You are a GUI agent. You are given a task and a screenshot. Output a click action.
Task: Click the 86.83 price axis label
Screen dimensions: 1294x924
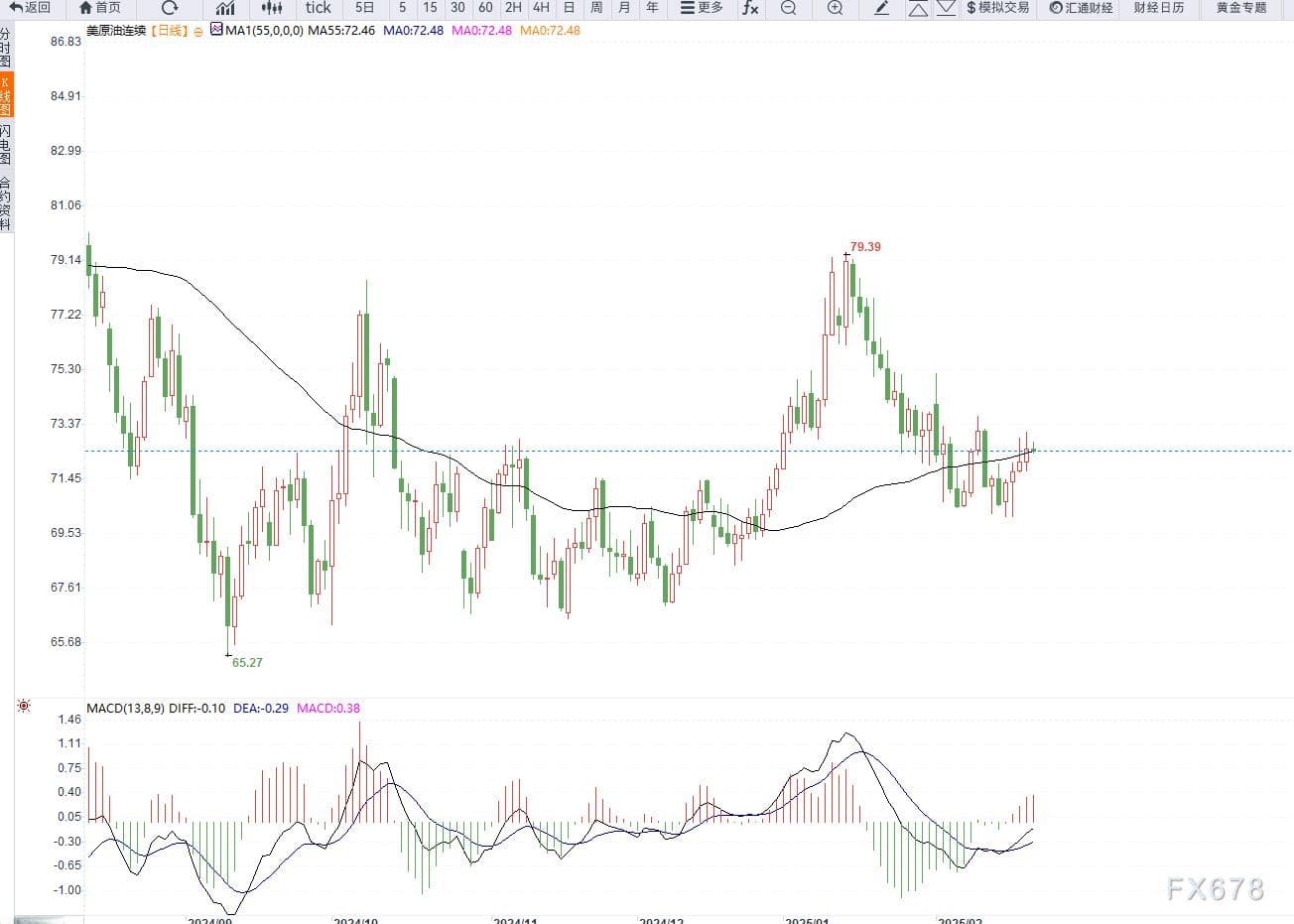point(65,43)
